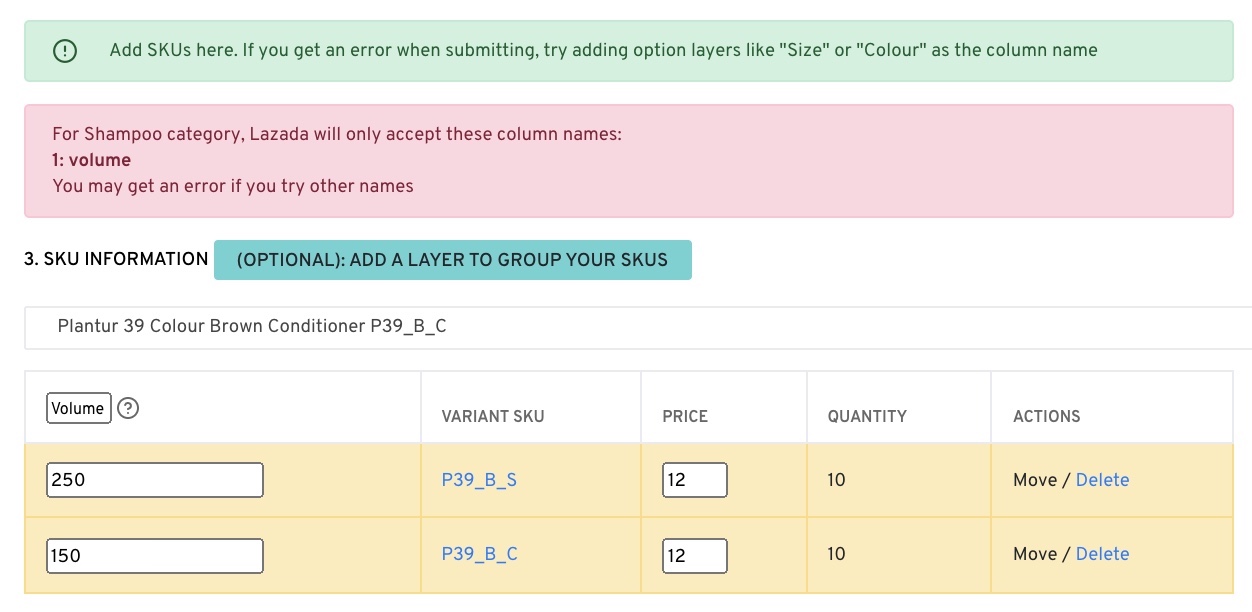This screenshot has height=612, width=1252.
Task: Open the P39_B_C variant SKU link
Action: point(480,554)
